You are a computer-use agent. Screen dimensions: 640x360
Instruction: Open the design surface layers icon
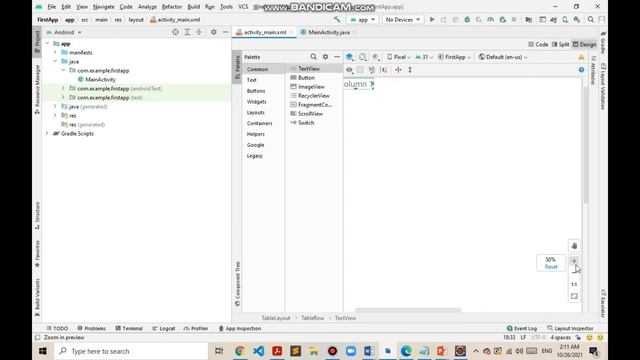point(349,57)
